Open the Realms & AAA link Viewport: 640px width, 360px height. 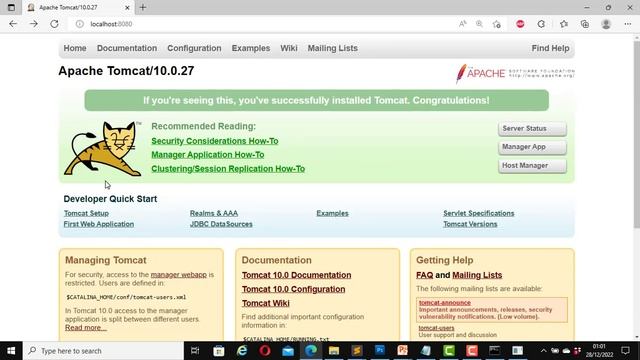pyautogui.click(x=214, y=213)
